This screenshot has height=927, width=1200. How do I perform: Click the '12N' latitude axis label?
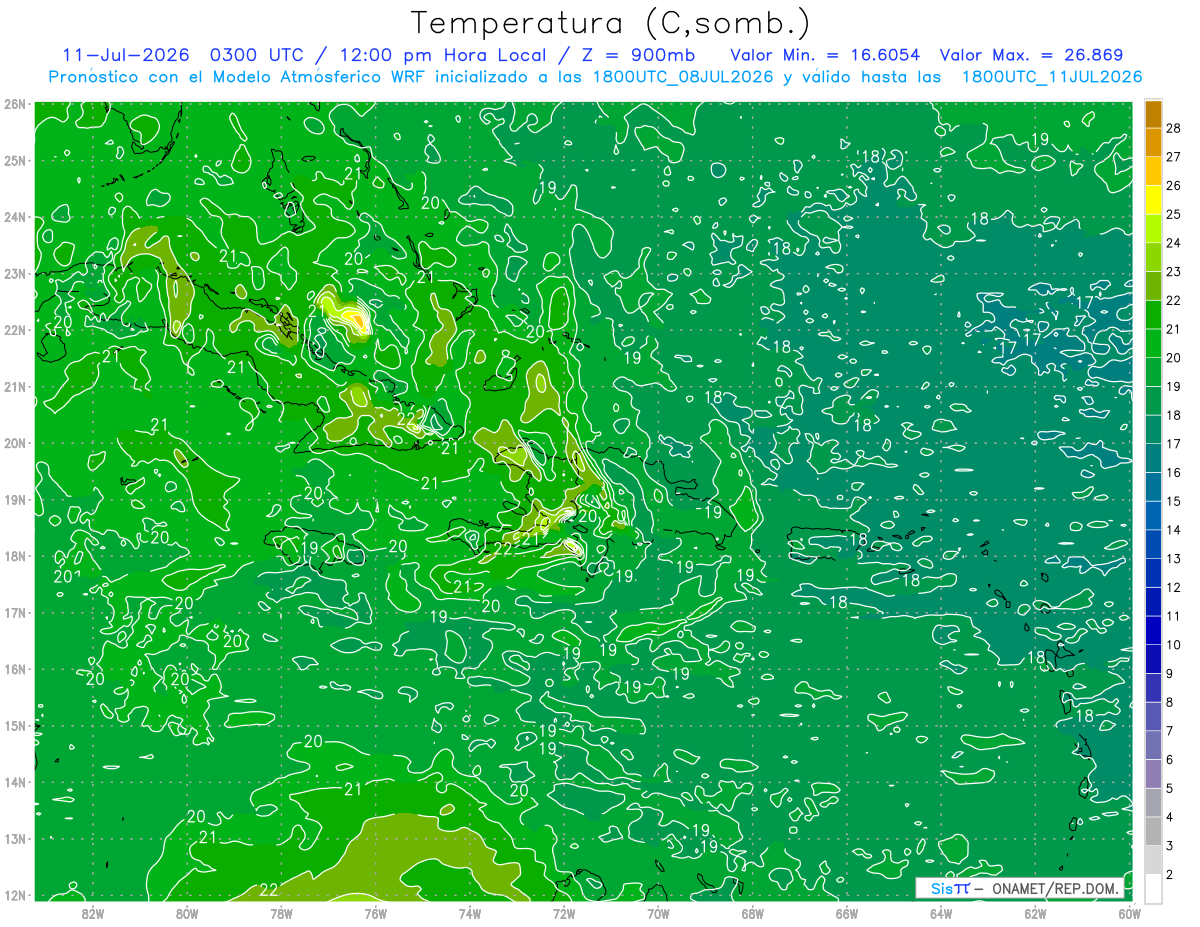click(15, 895)
